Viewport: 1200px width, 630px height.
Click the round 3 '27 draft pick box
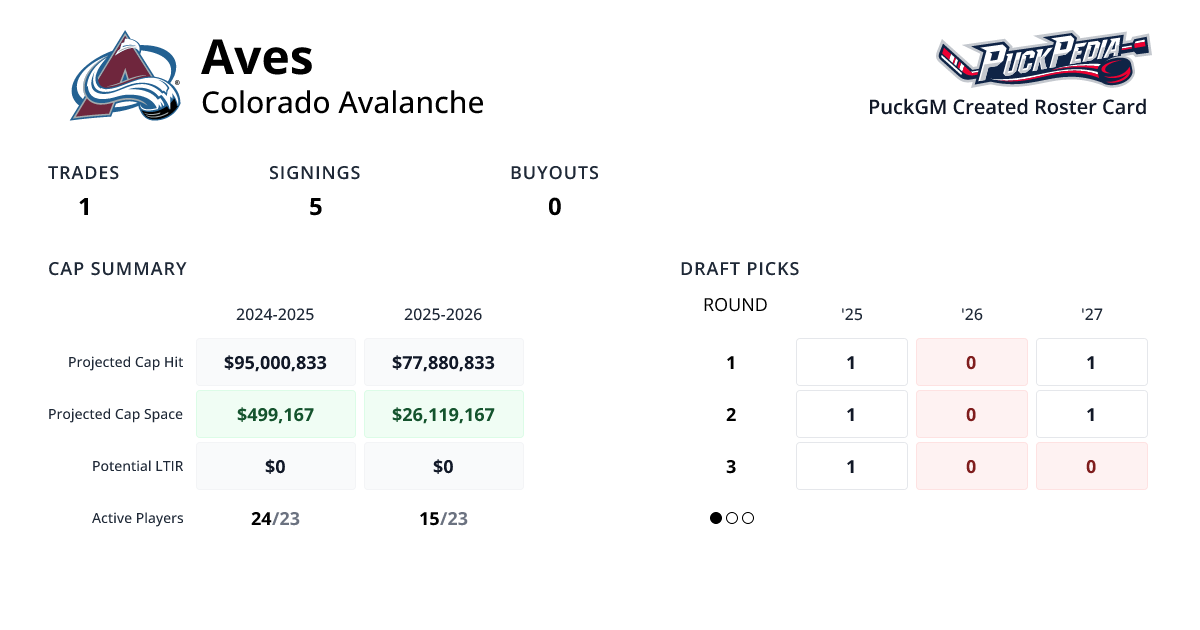coord(1091,466)
